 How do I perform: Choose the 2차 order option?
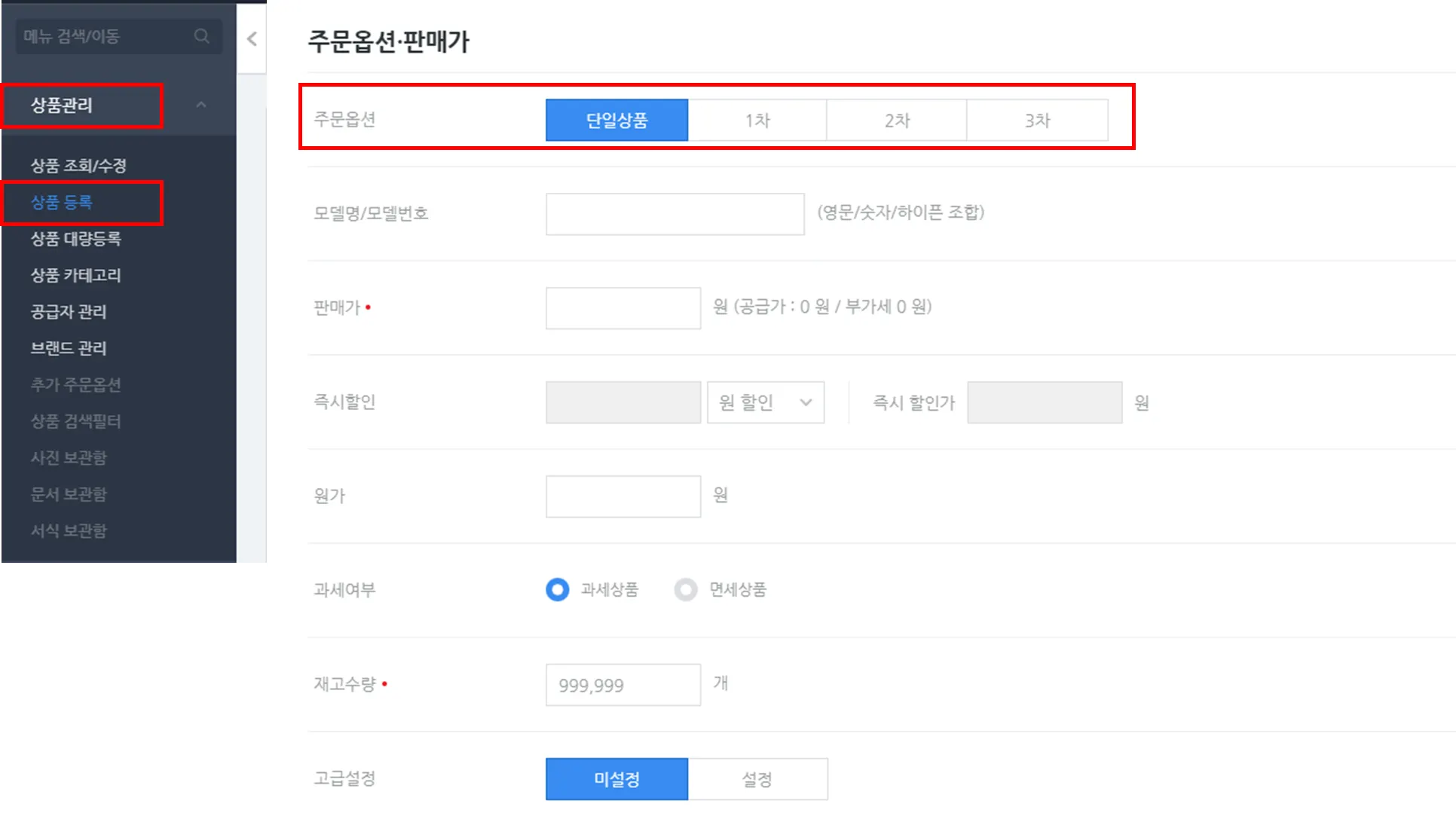[897, 121]
